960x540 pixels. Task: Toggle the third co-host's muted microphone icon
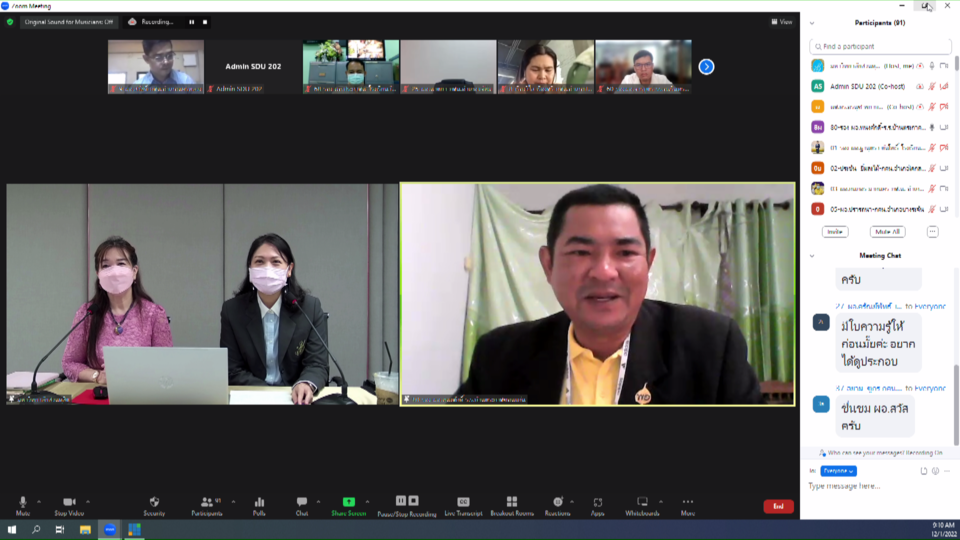click(x=932, y=107)
